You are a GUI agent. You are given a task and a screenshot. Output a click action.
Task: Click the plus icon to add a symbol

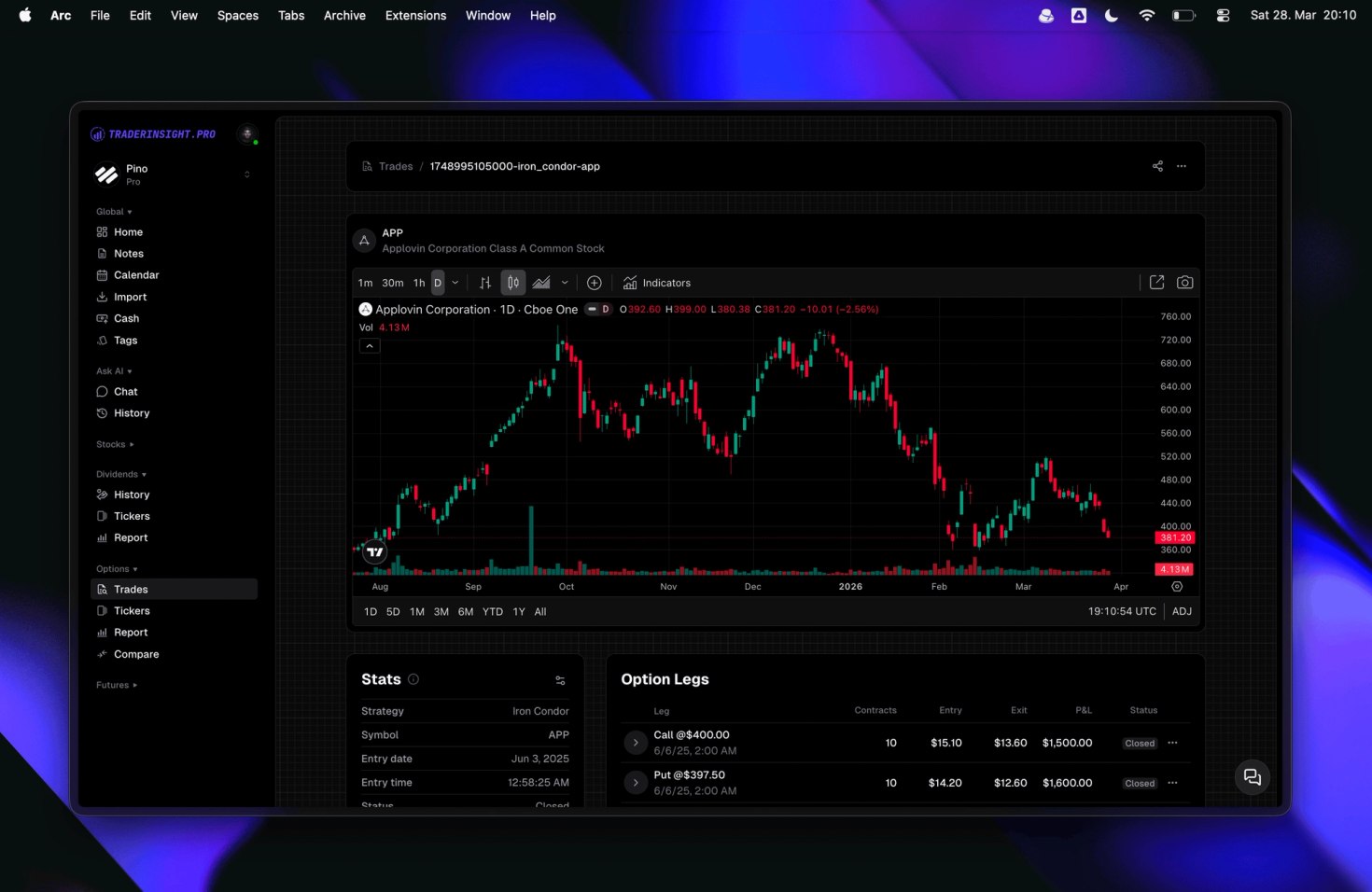(594, 282)
